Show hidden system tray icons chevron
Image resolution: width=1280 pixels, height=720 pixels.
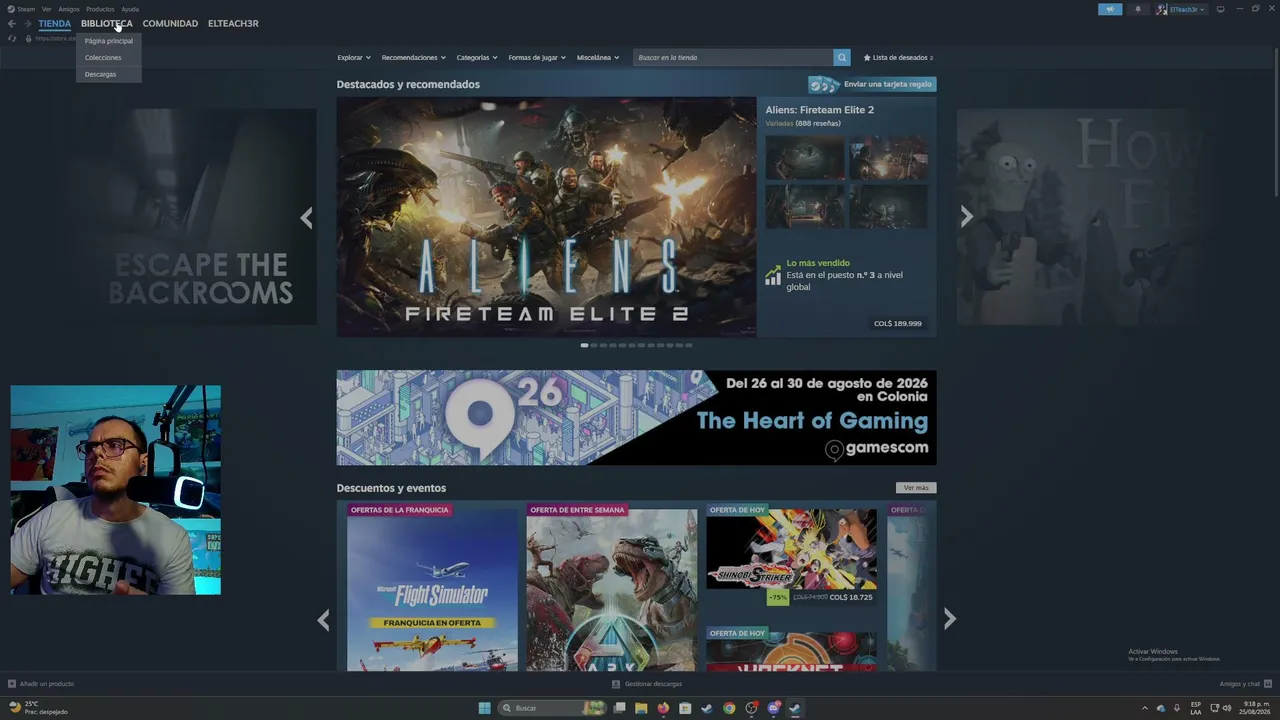[x=1145, y=708]
